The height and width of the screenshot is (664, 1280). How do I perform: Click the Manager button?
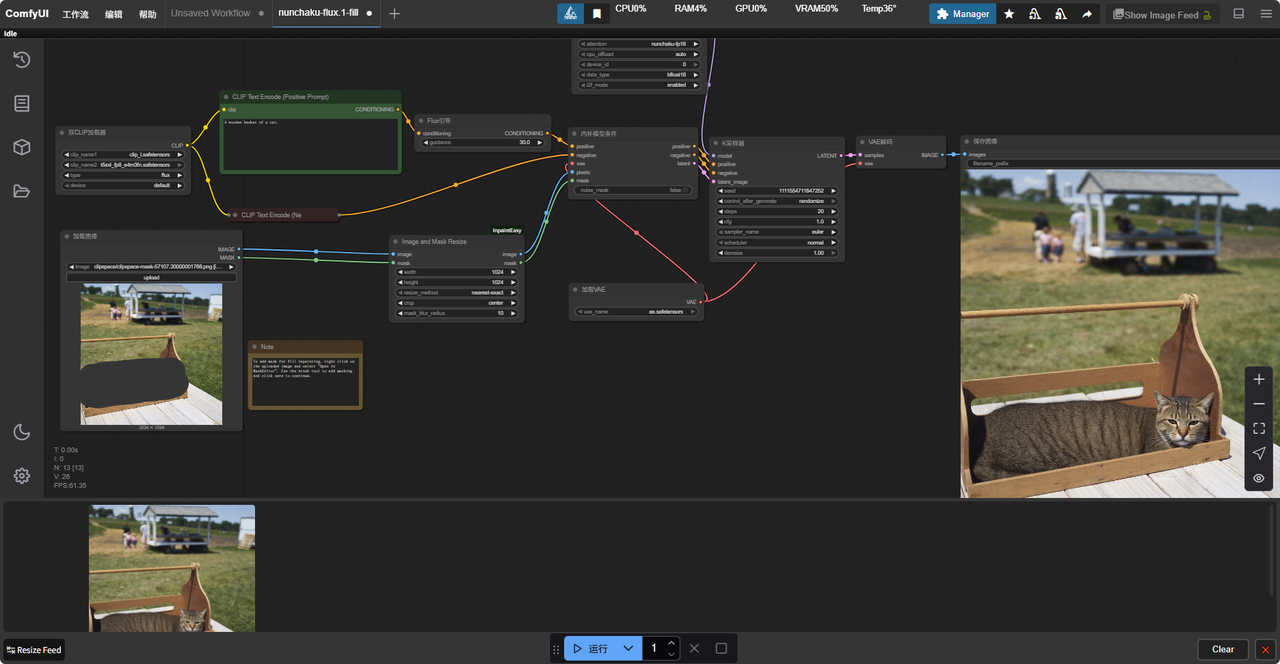coord(962,14)
